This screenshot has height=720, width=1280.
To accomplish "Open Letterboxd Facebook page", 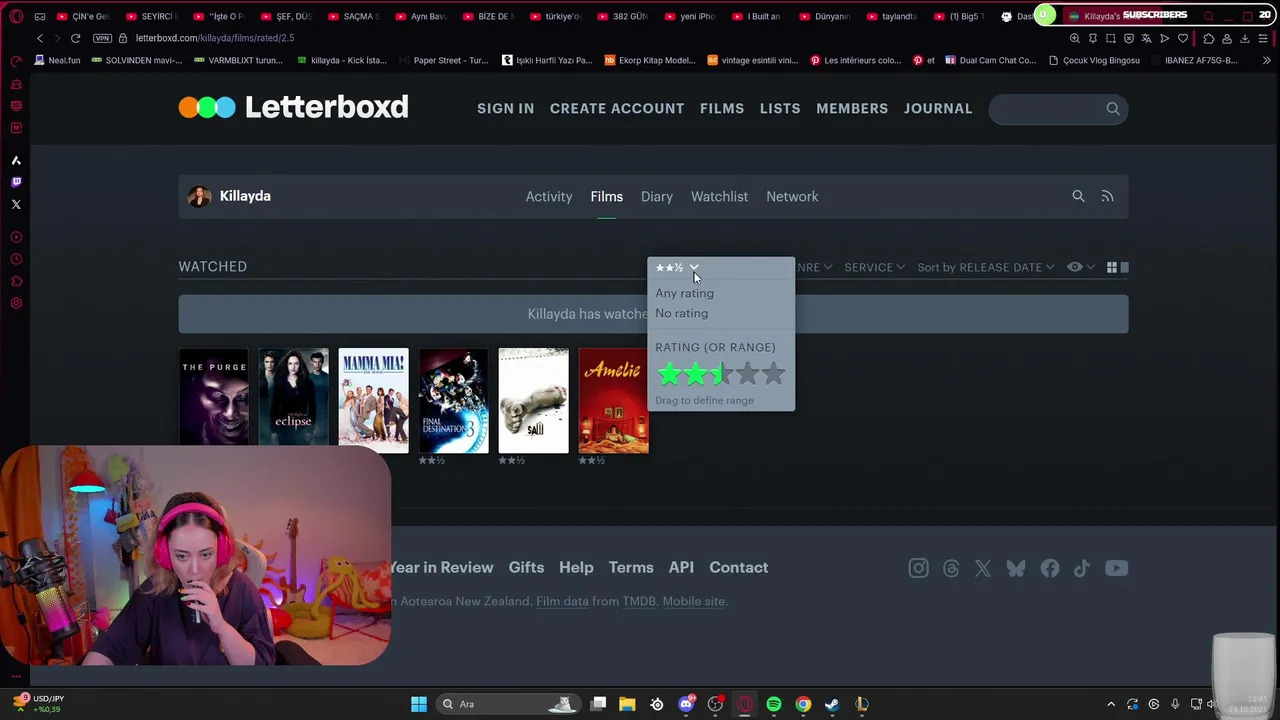I will [1050, 568].
